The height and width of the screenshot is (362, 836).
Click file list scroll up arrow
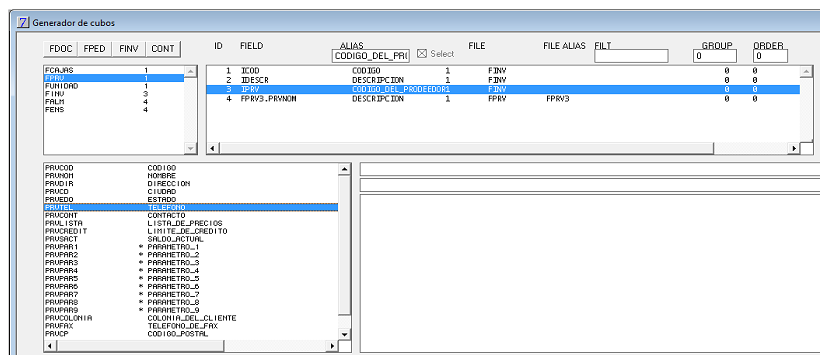pos(190,72)
